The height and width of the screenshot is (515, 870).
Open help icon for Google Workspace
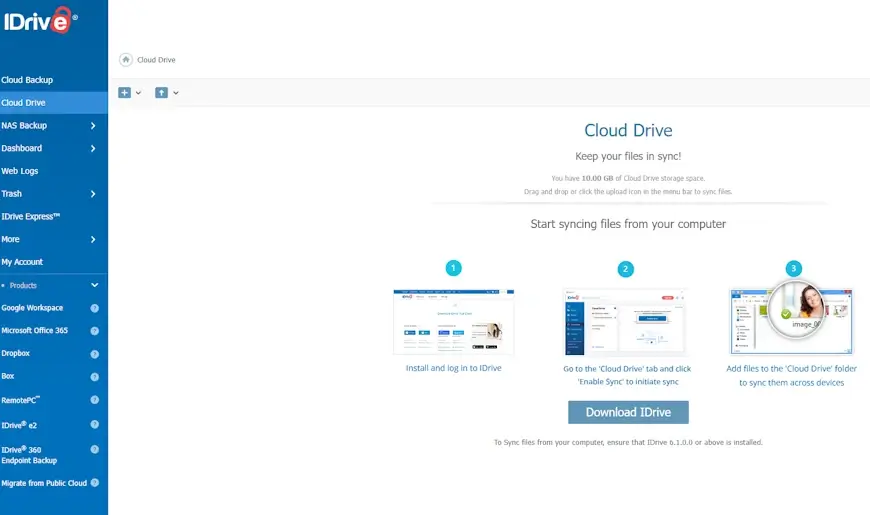94,308
